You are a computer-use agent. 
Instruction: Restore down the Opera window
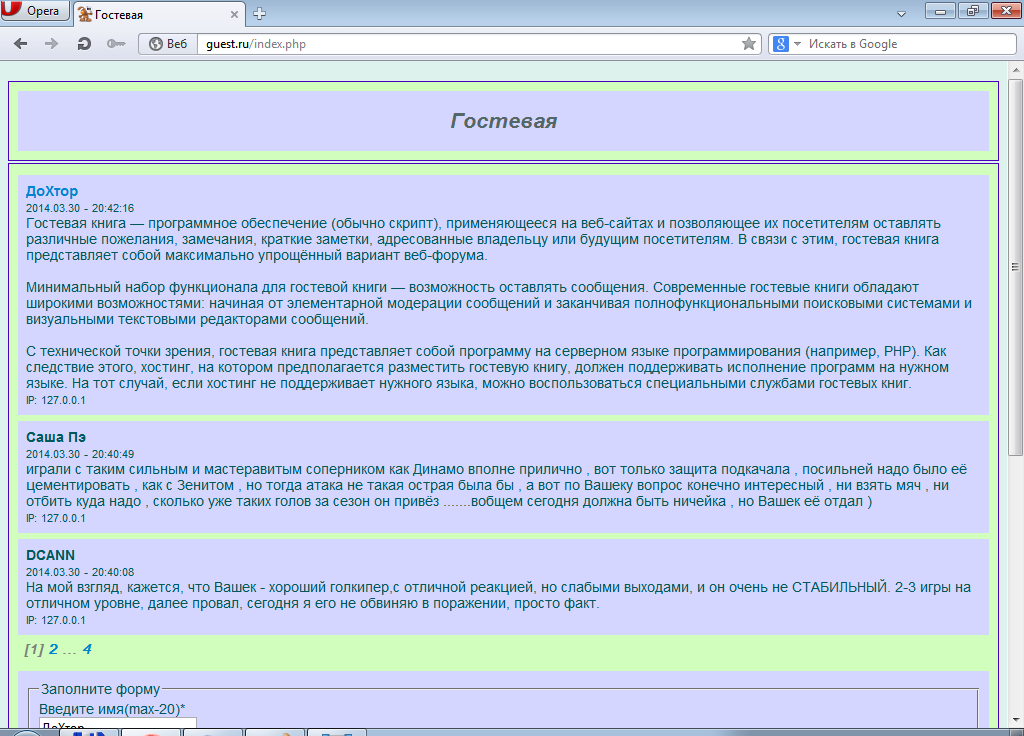coord(973,11)
